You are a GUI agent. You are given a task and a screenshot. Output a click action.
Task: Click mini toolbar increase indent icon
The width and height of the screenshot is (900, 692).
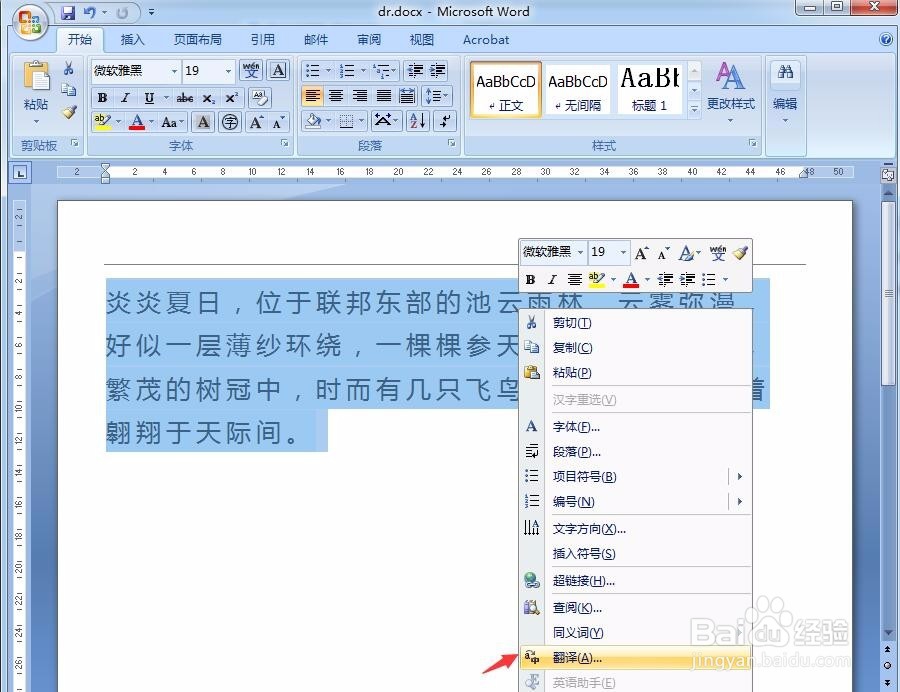[687, 279]
